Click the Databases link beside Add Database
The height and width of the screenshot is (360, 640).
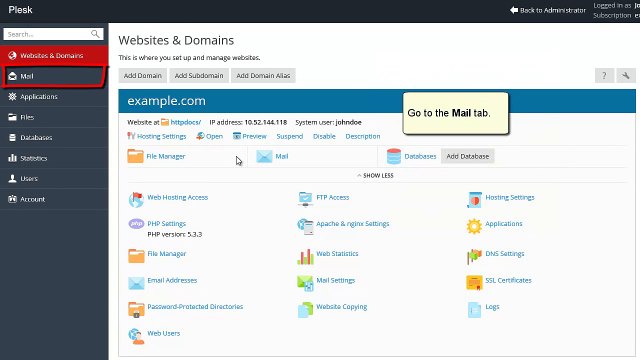tap(420, 156)
